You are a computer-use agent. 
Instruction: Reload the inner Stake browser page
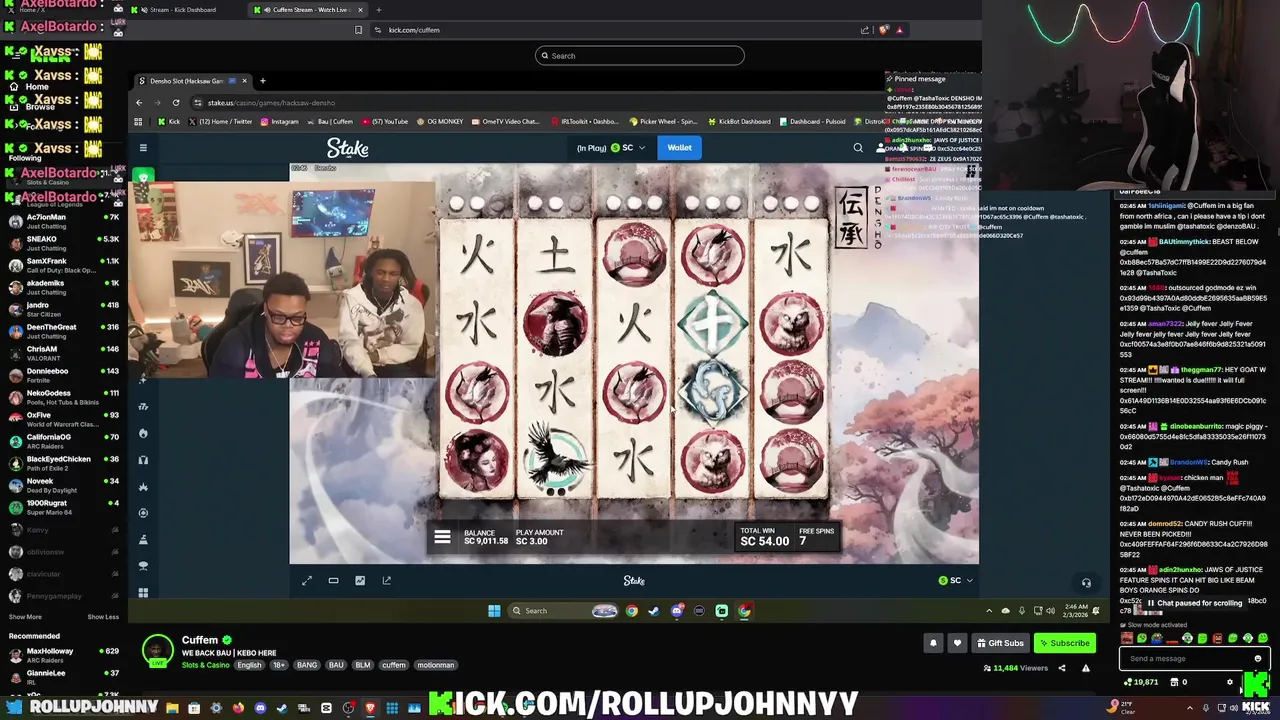click(x=176, y=102)
